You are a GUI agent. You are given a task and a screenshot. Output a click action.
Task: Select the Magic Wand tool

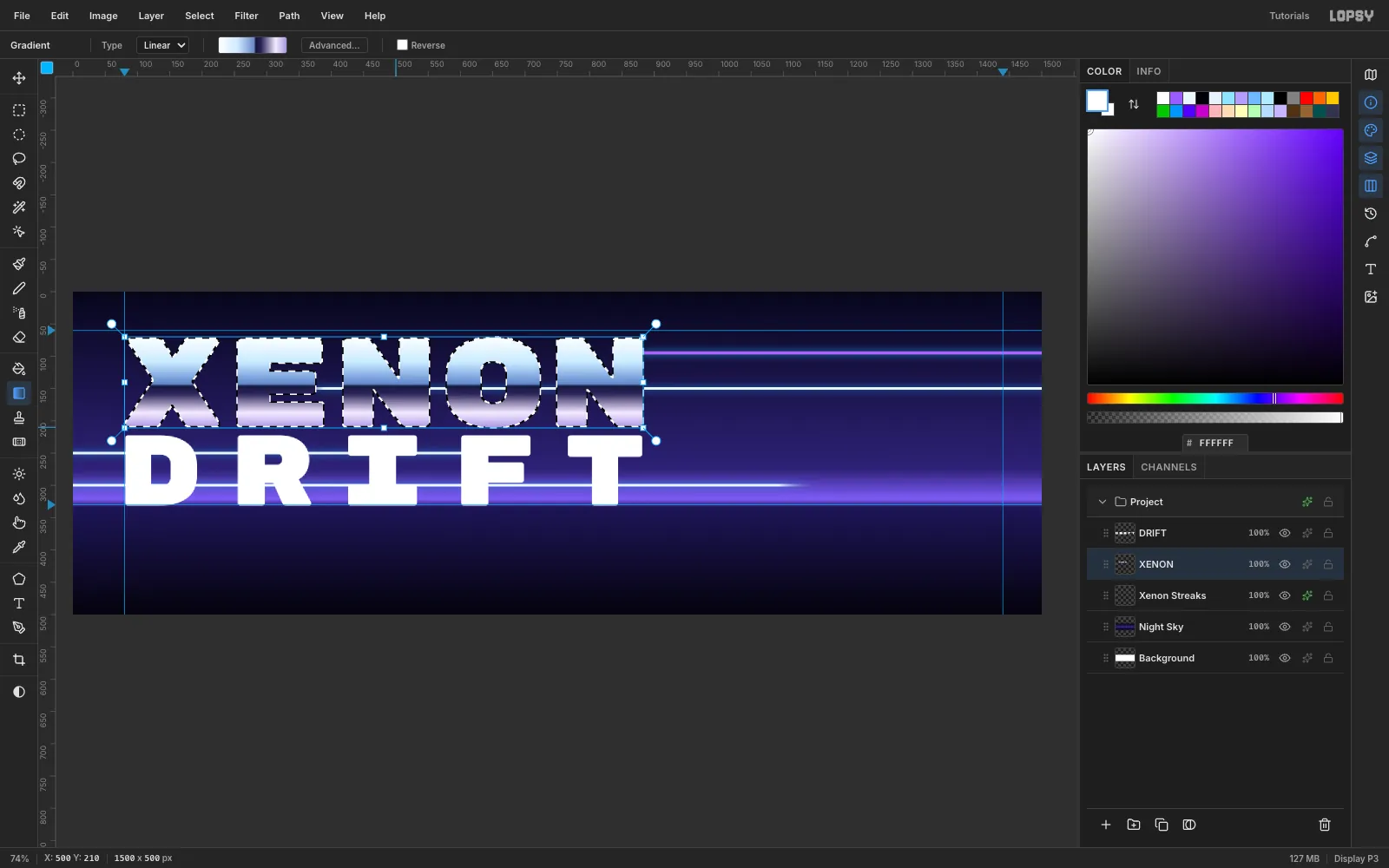[19, 207]
